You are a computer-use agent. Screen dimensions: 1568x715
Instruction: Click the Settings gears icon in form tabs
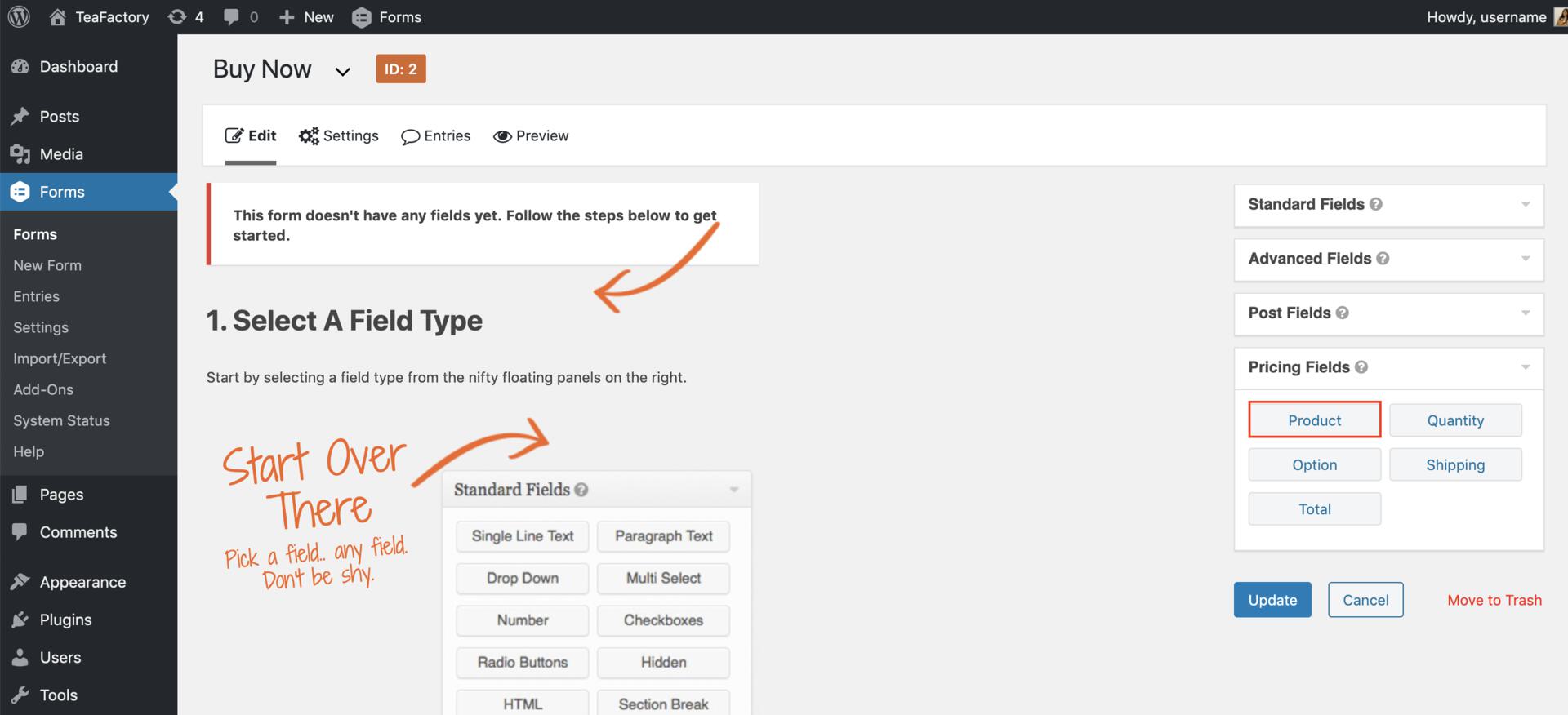pos(309,136)
